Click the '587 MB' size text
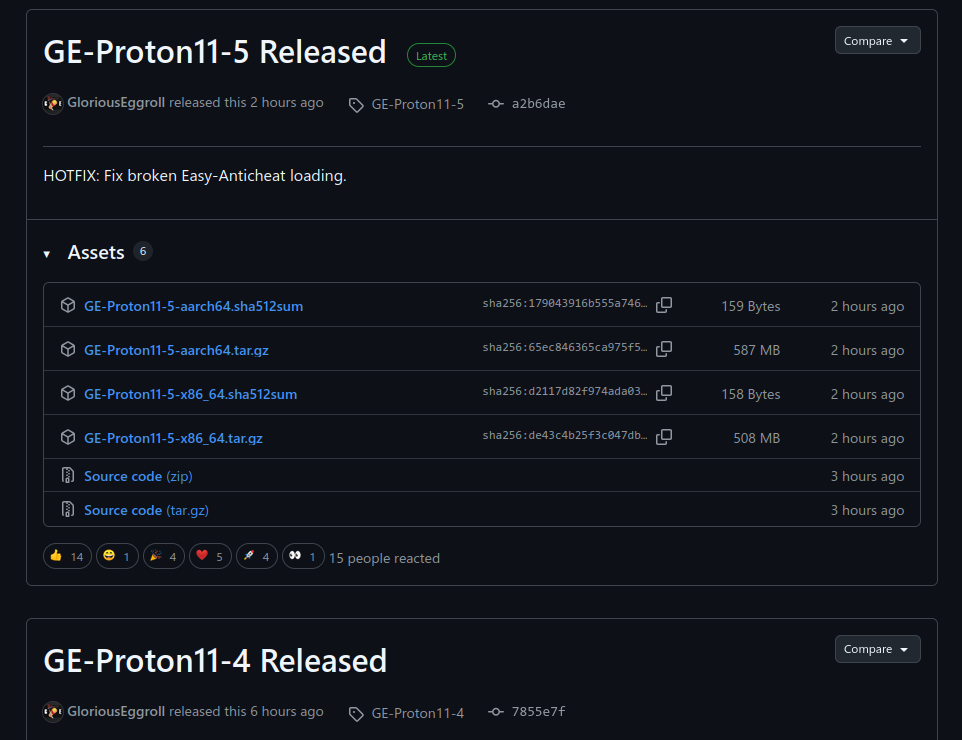Screen dimensions: 962x740 coord(756,350)
